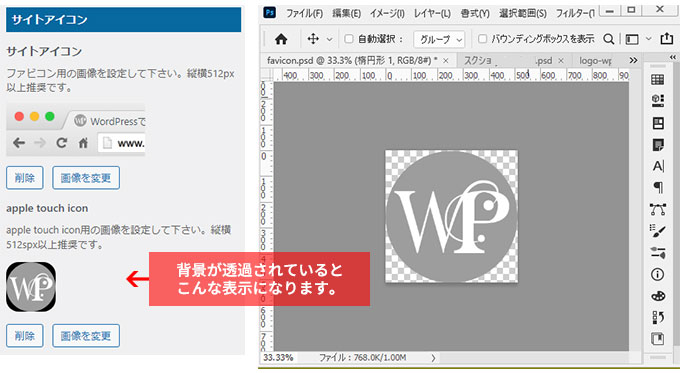Open the Brush Settings panel icon

coord(658,231)
